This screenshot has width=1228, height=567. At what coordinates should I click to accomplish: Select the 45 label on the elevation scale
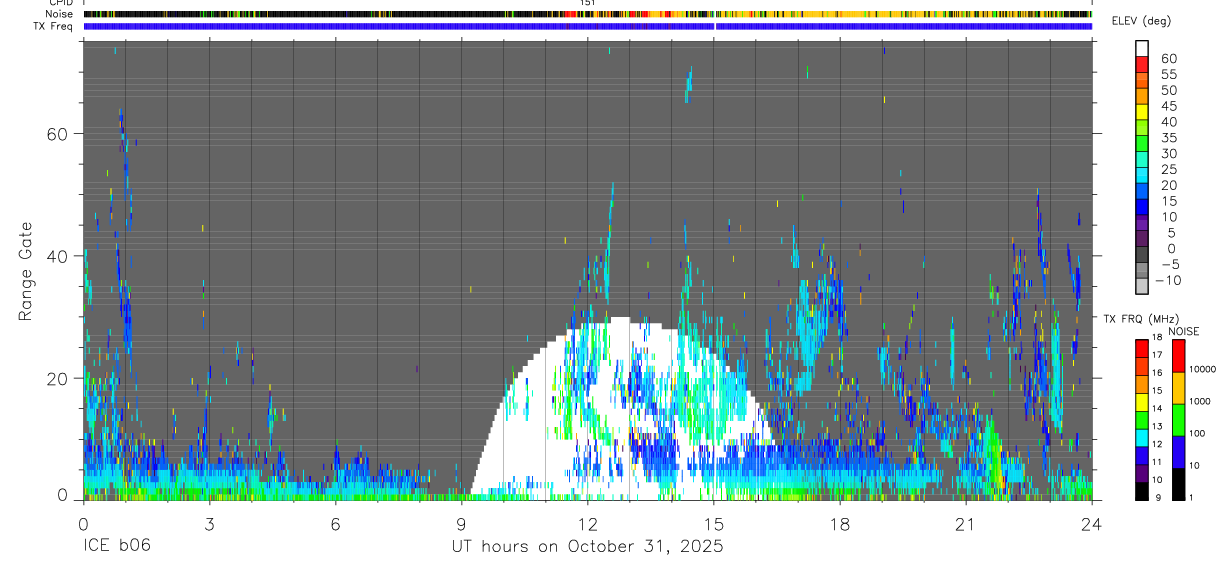click(x=1168, y=106)
